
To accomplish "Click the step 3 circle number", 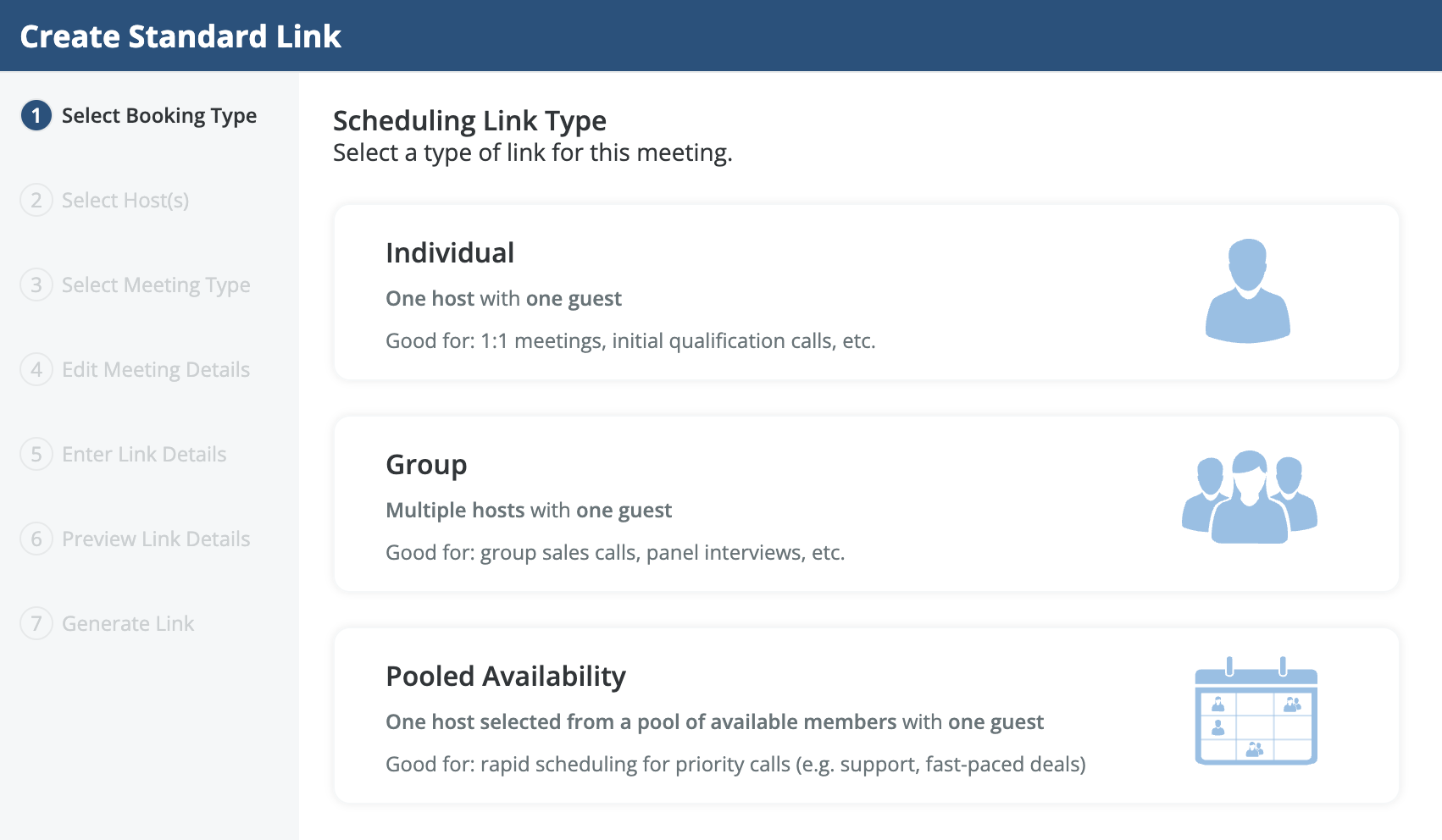I will 36,285.
